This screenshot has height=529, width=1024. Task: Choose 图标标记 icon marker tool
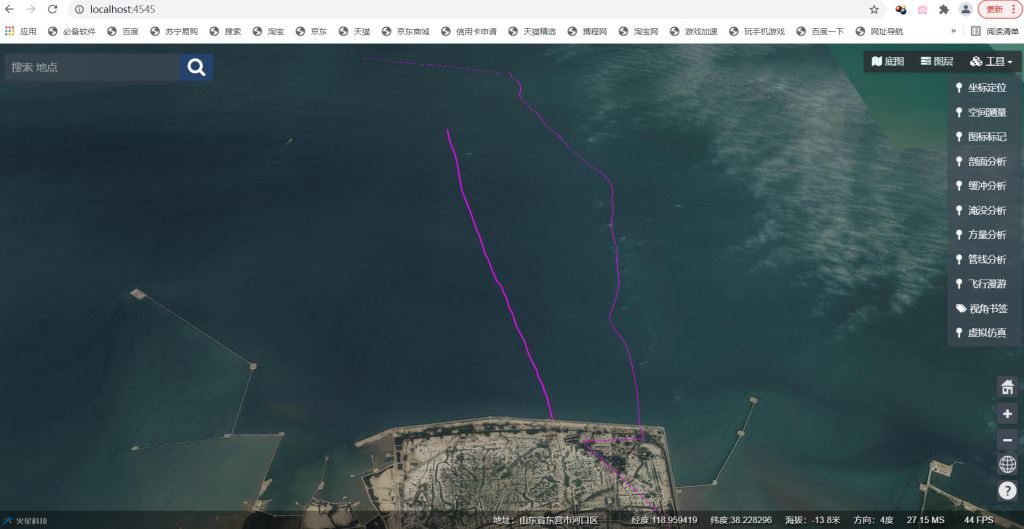tap(981, 136)
